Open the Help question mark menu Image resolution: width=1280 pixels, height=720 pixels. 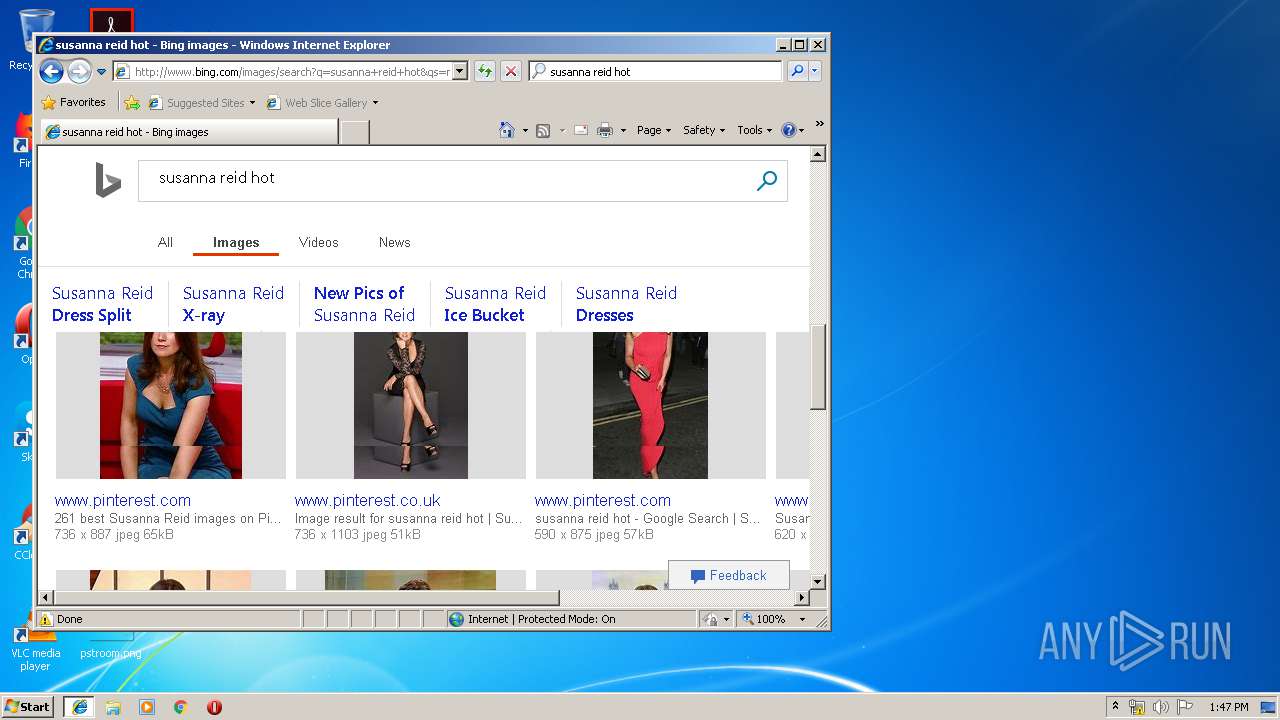[x=792, y=130]
